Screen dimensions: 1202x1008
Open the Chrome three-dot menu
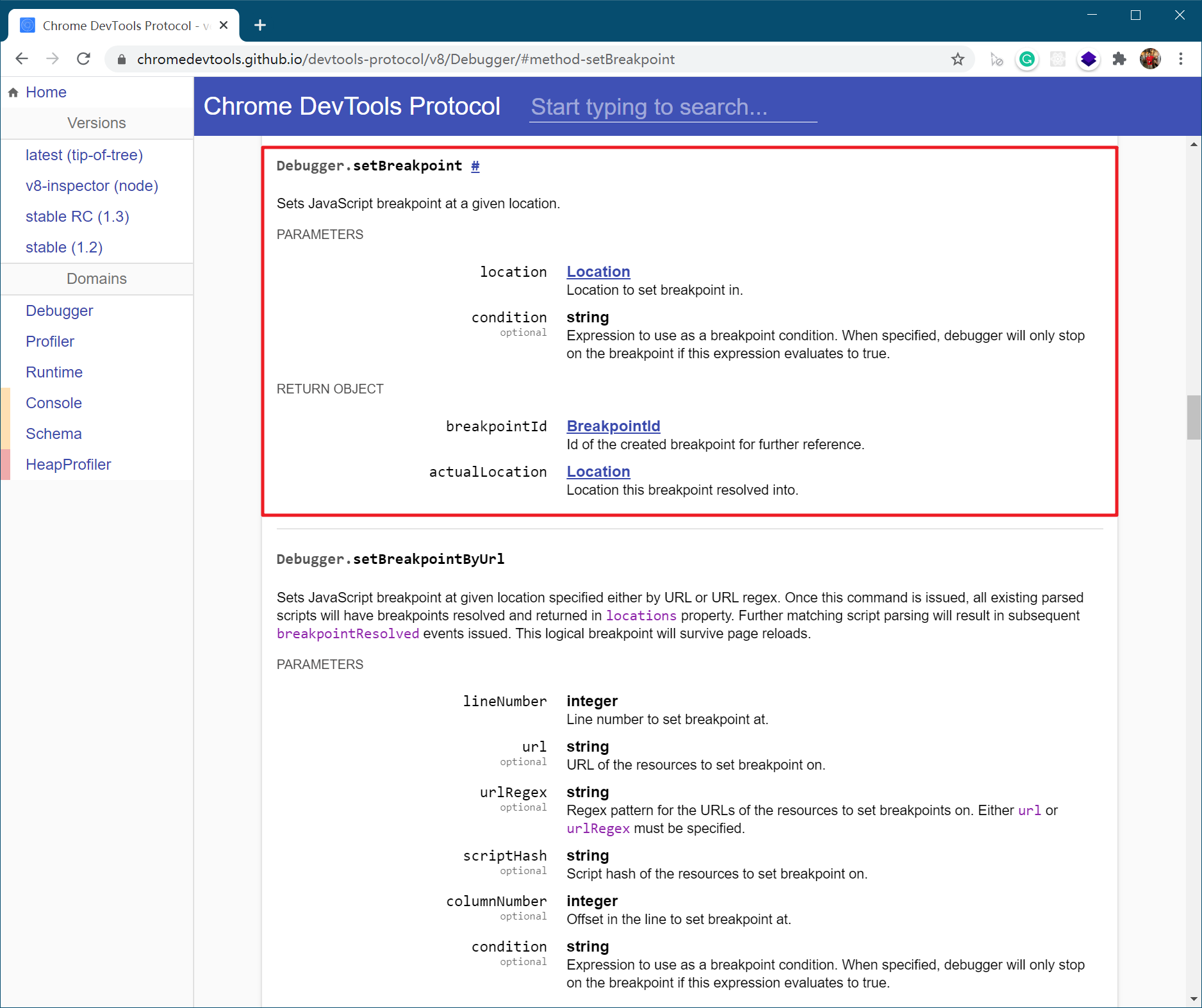(x=1181, y=59)
